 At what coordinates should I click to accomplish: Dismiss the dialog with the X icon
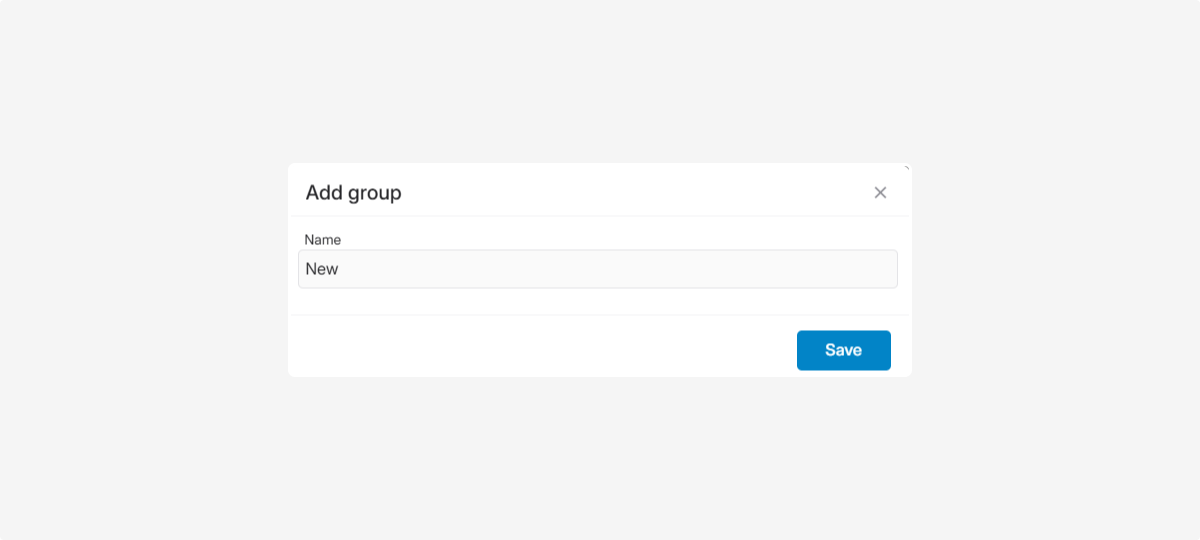click(880, 193)
